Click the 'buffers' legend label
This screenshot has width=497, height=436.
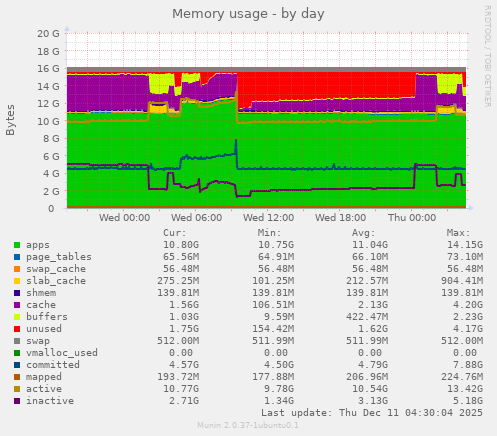coord(47,317)
